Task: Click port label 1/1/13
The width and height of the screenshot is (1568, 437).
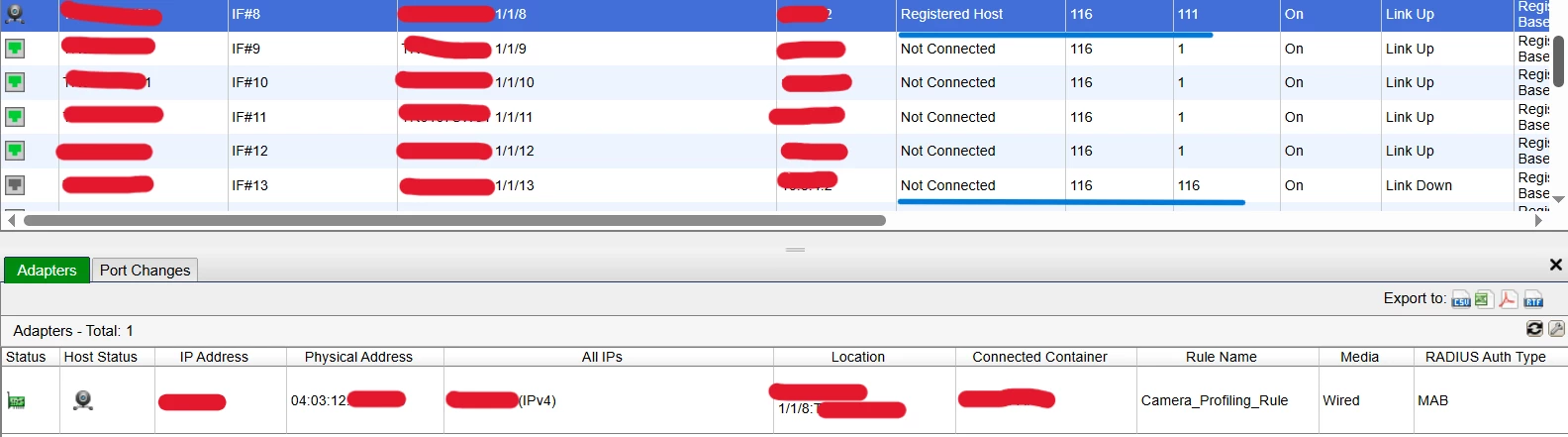Action: point(515,185)
